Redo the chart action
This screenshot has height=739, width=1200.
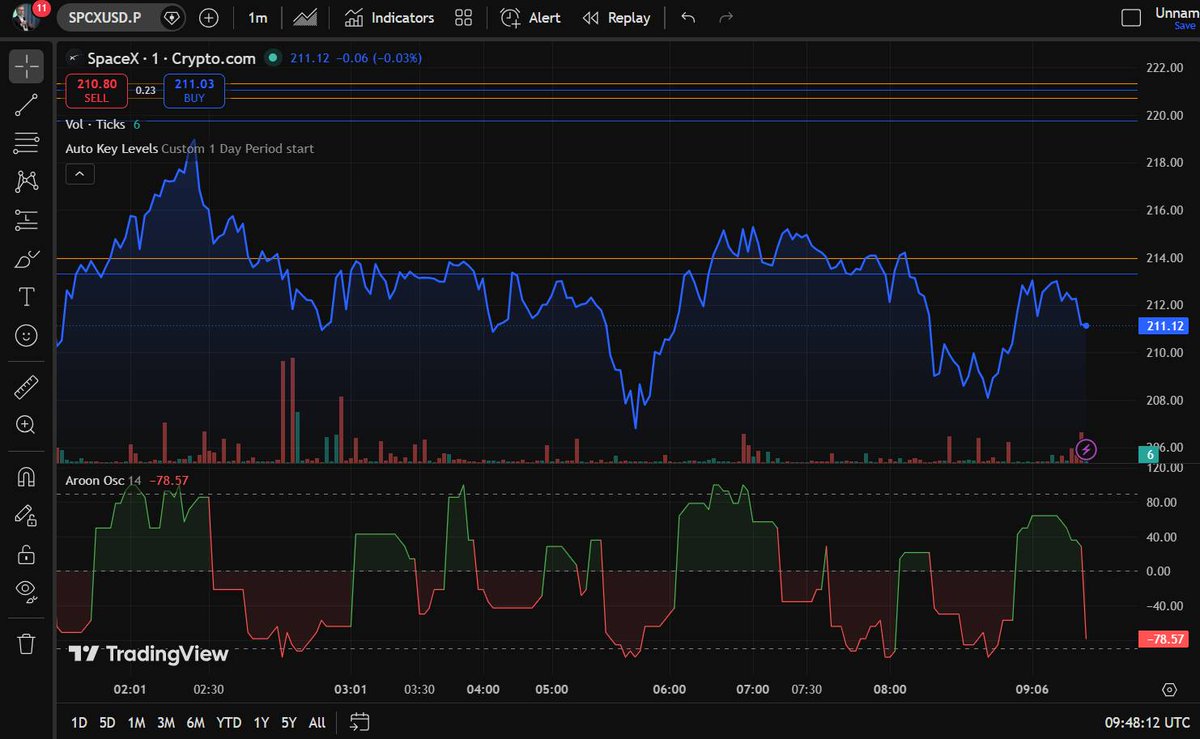[x=726, y=17]
